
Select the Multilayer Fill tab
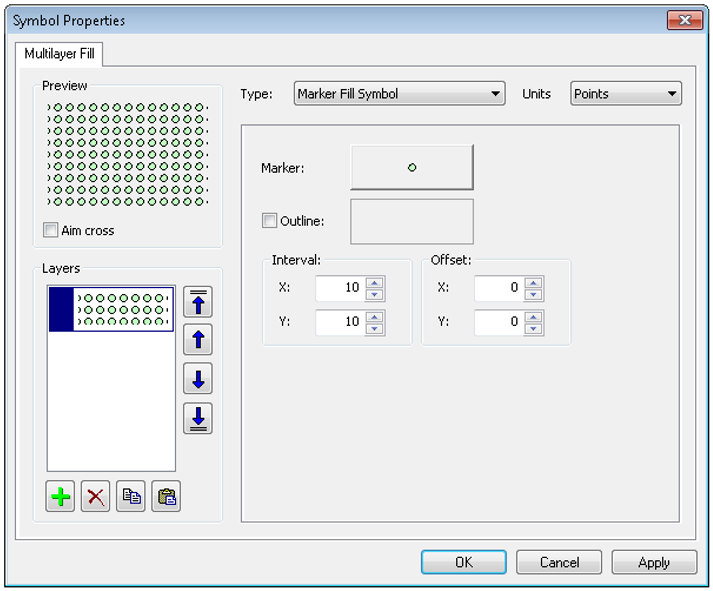(59, 54)
